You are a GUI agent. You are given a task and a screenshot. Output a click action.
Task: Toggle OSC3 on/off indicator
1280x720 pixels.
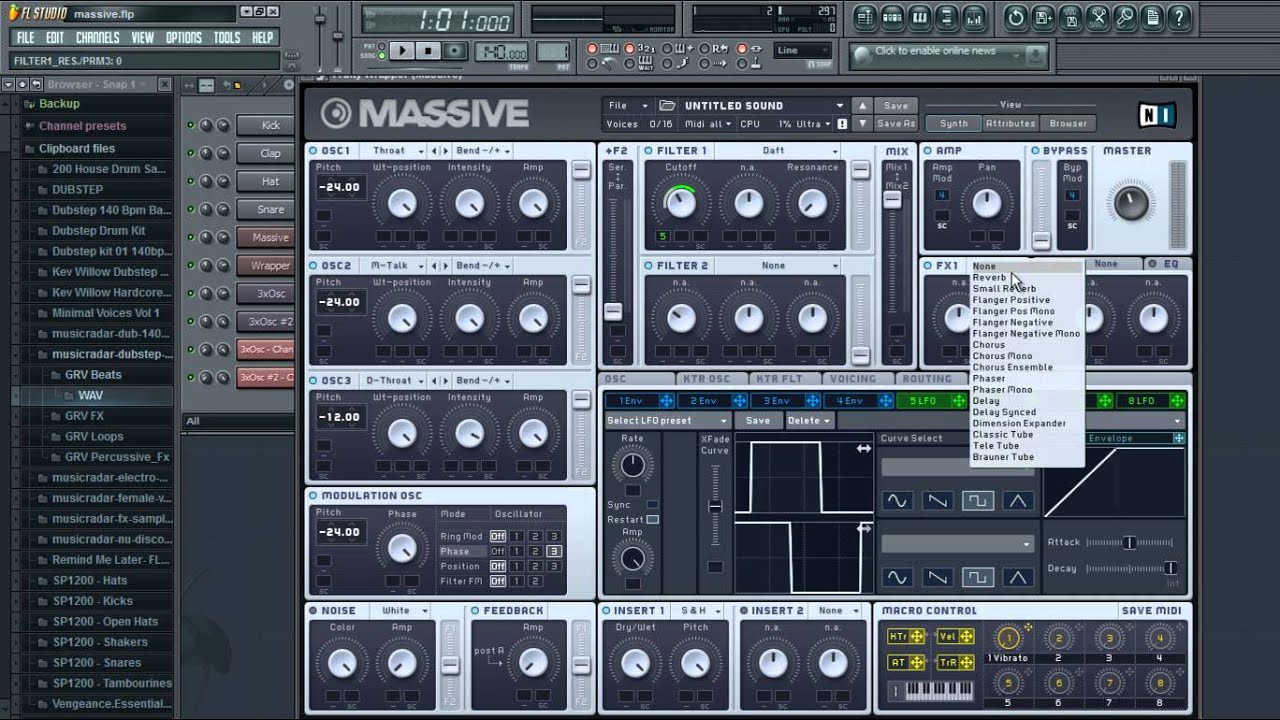tap(313, 381)
